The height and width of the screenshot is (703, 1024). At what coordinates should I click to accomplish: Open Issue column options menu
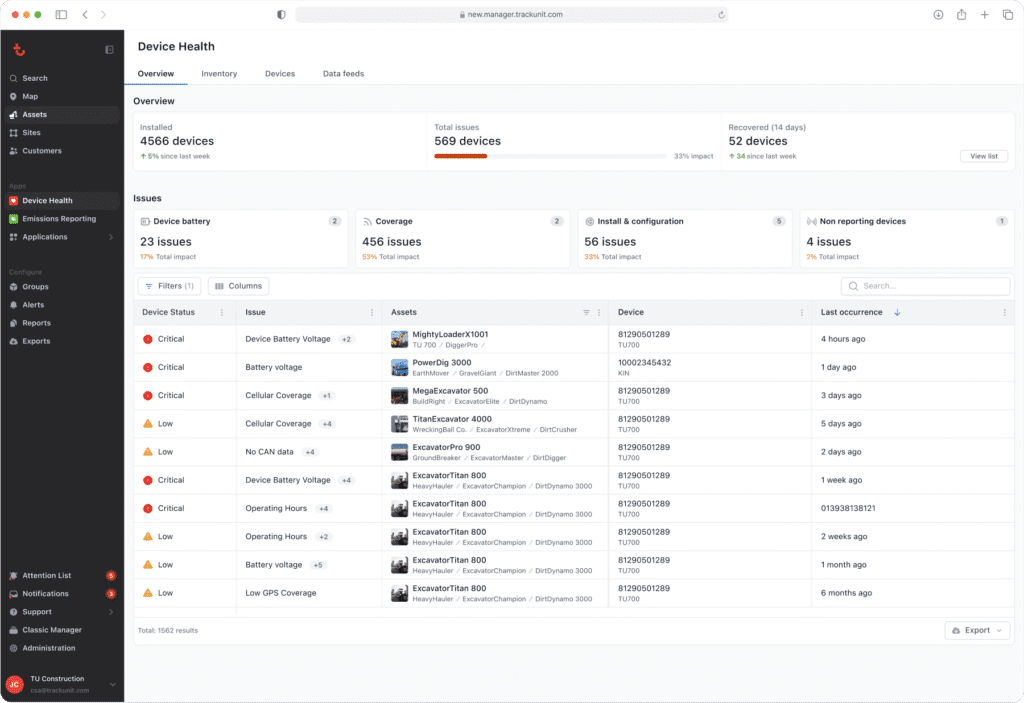372,312
